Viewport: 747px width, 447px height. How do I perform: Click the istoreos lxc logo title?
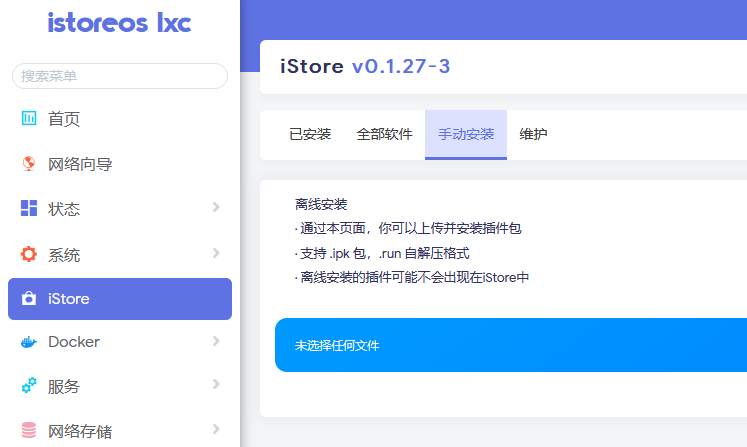pyautogui.click(x=120, y=23)
